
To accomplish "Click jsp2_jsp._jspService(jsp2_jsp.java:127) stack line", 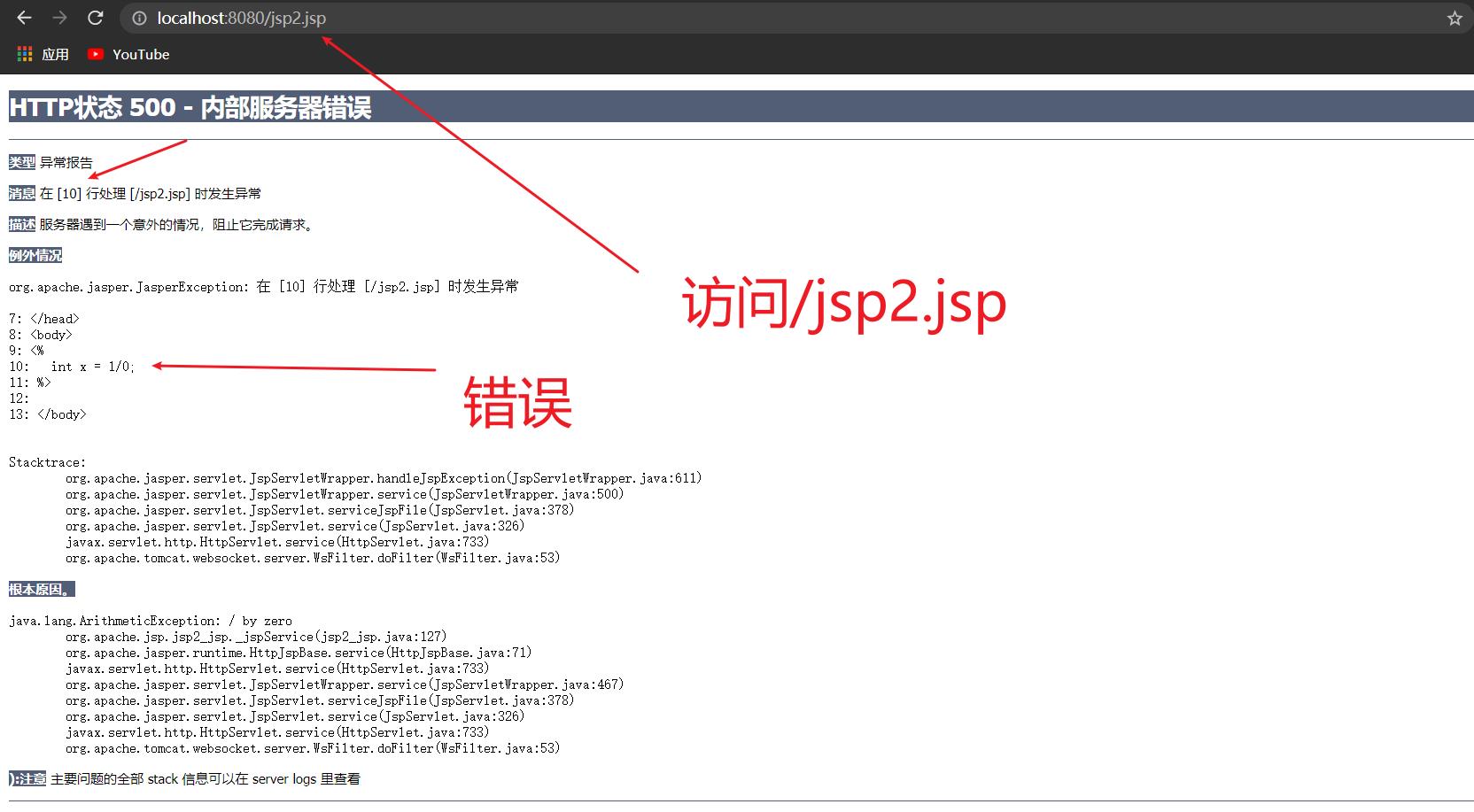I will point(256,637).
